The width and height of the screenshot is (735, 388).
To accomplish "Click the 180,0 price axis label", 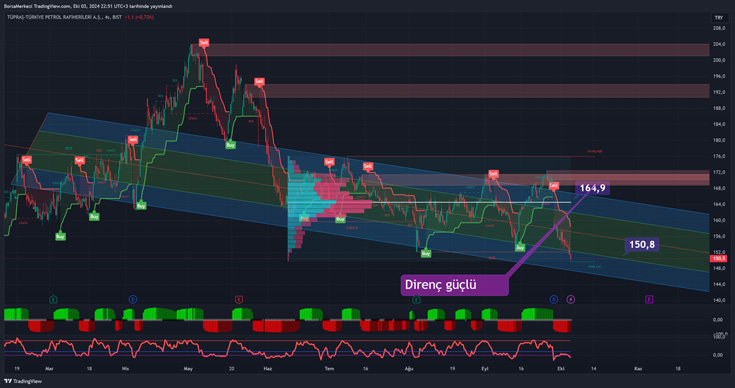I will coord(719,140).
